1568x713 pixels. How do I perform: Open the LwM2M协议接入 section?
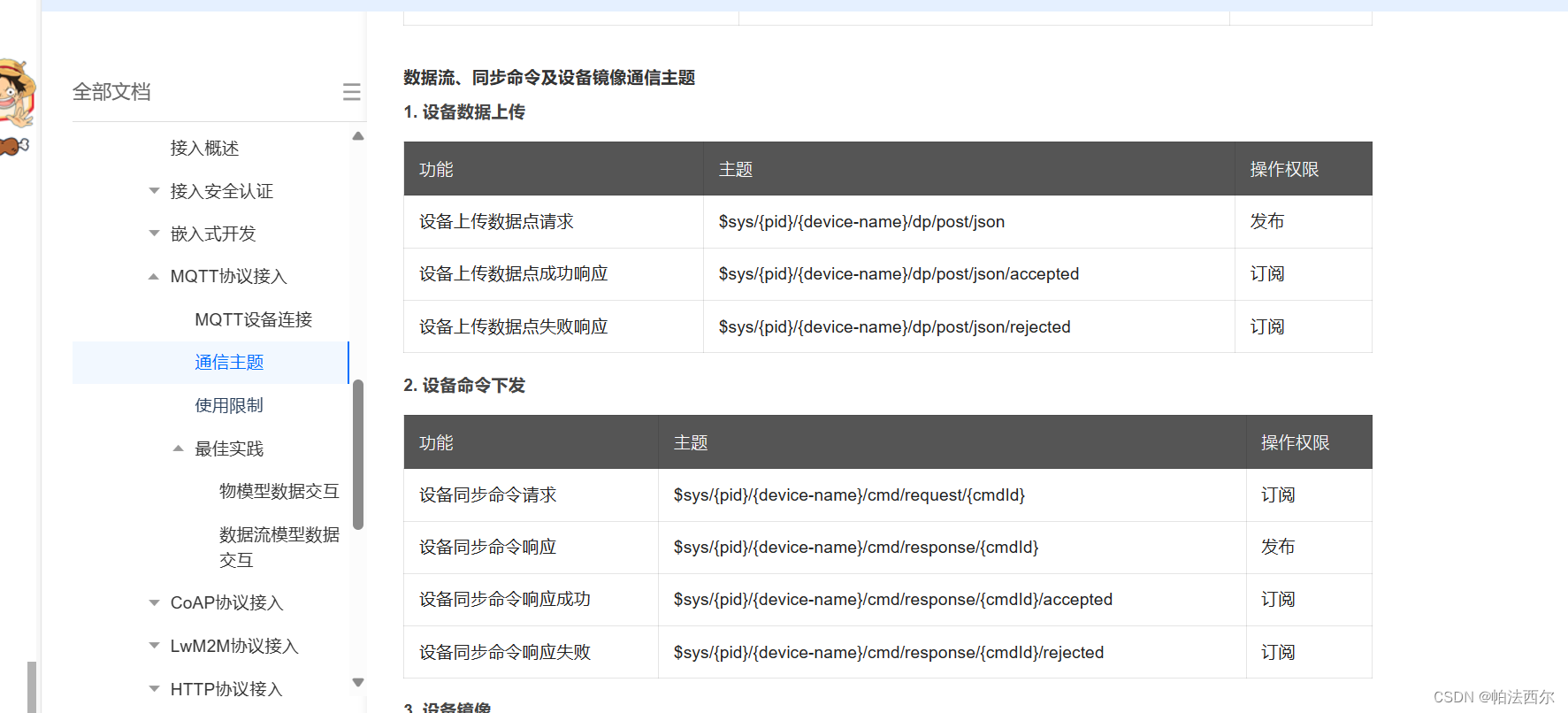[234, 646]
